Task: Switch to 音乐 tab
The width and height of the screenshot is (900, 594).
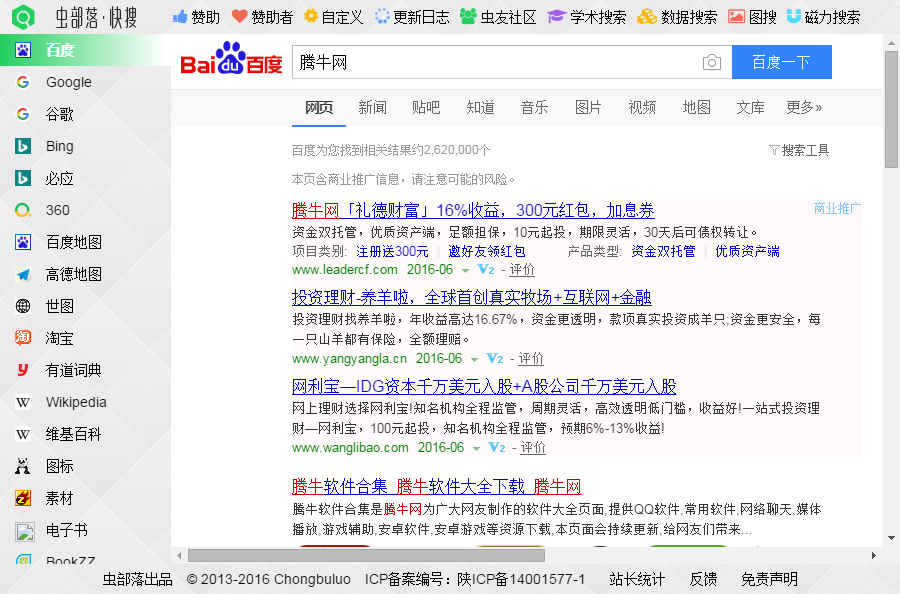Action: click(534, 107)
